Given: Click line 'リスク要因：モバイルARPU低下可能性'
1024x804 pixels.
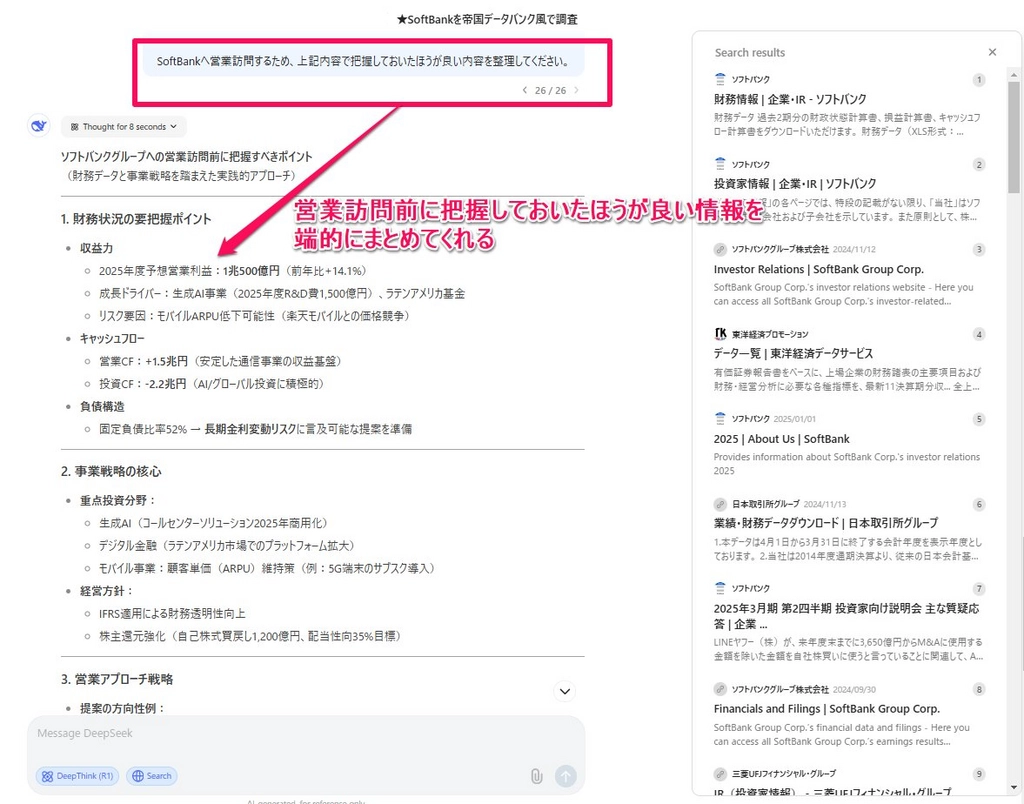Looking at the screenshot, I should (254, 316).
